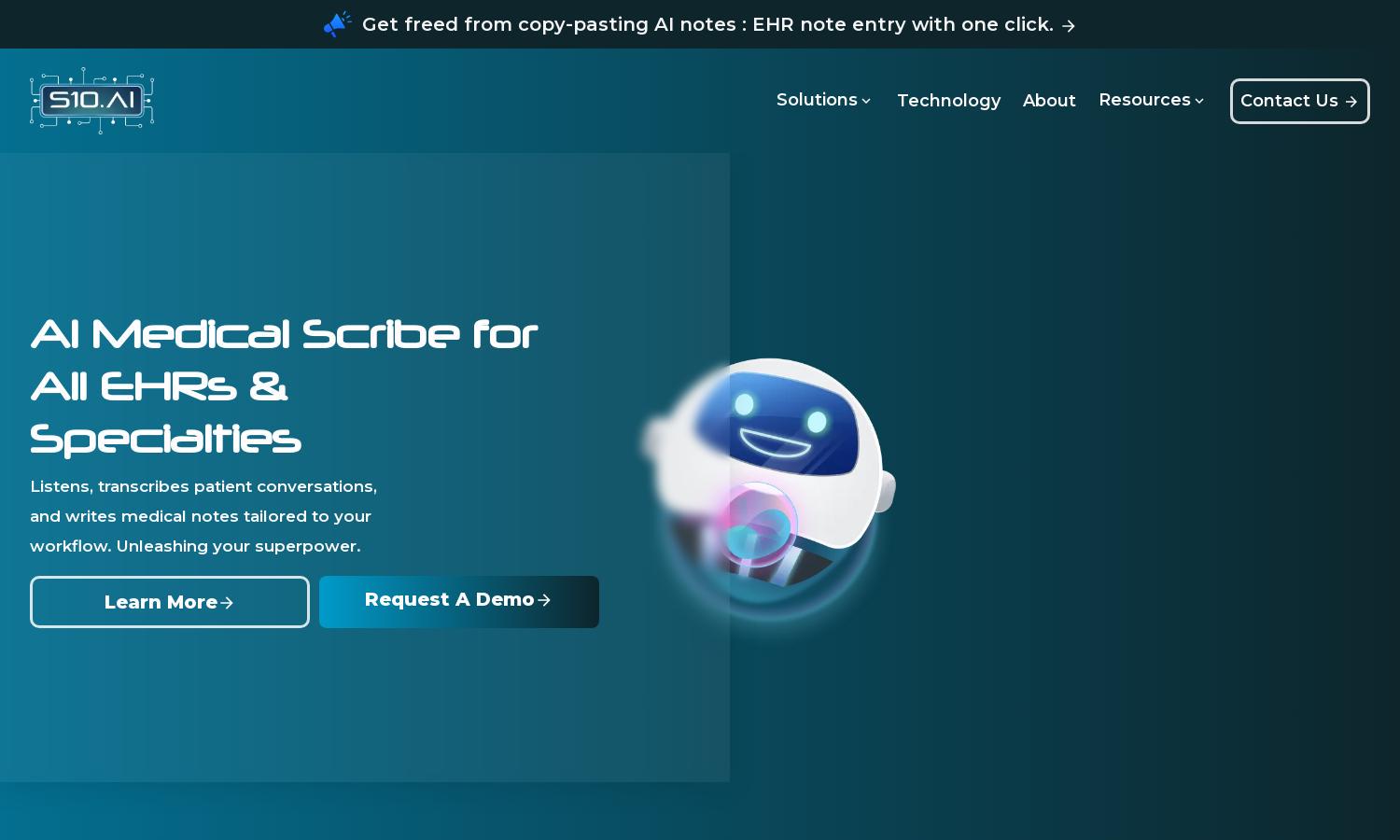Expand the Solutions dropdown menu
Viewport: 1400px width, 840px height.
tap(823, 100)
